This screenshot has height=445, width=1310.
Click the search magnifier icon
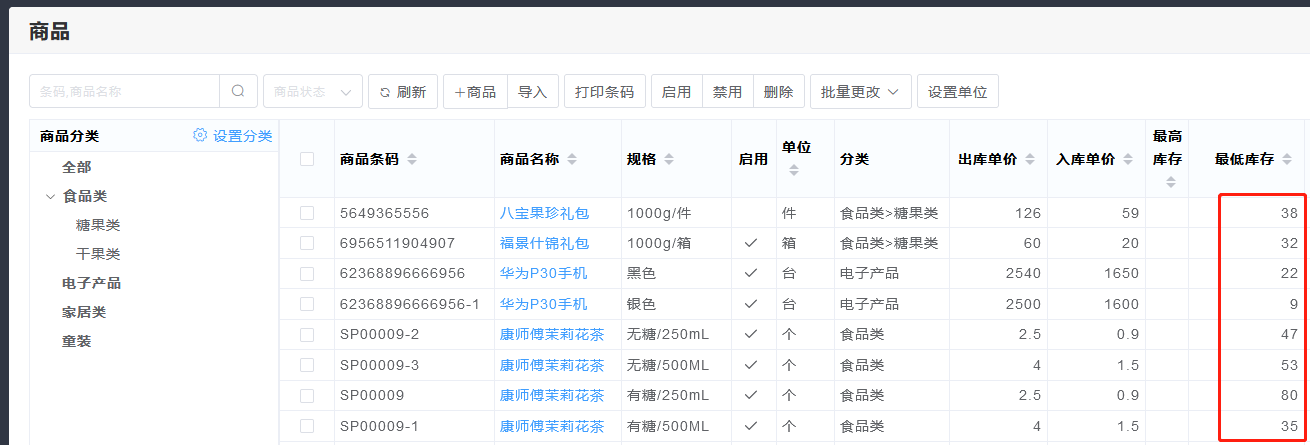pos(238,91)
